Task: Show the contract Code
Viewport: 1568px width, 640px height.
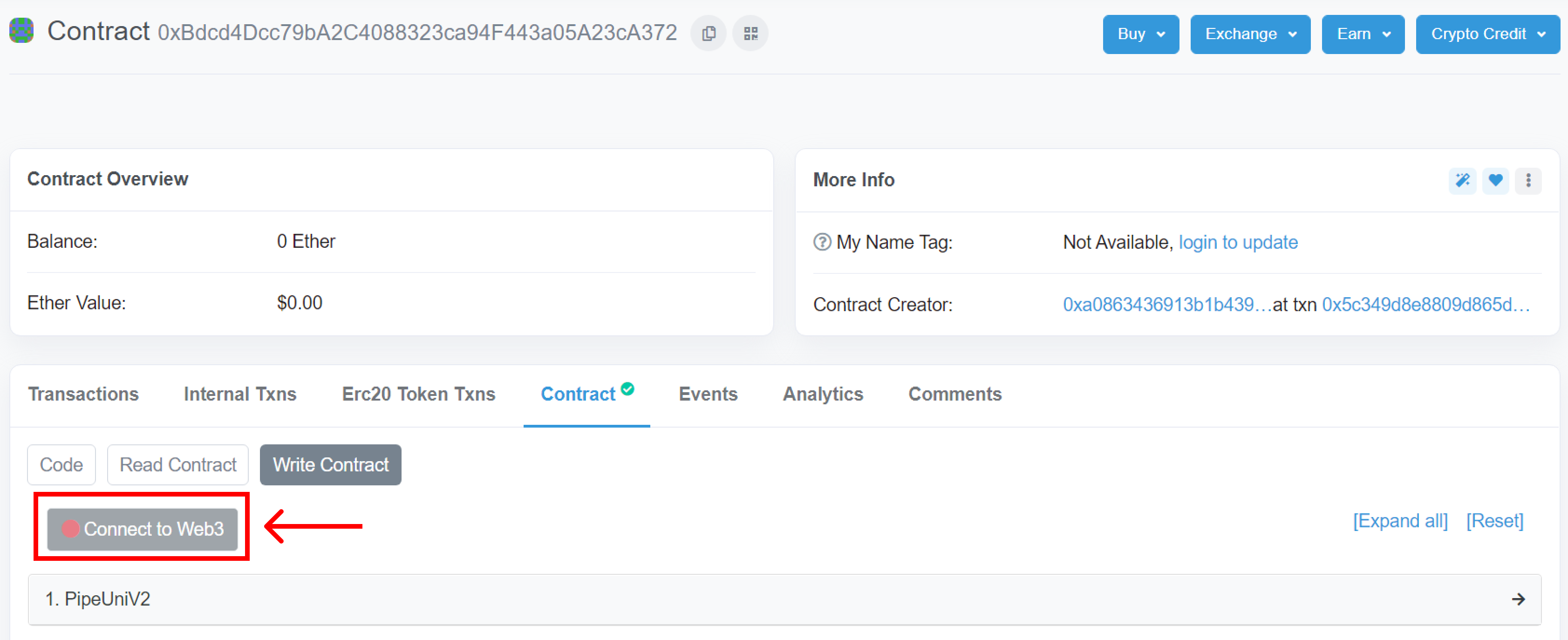Action: (61, 465)
